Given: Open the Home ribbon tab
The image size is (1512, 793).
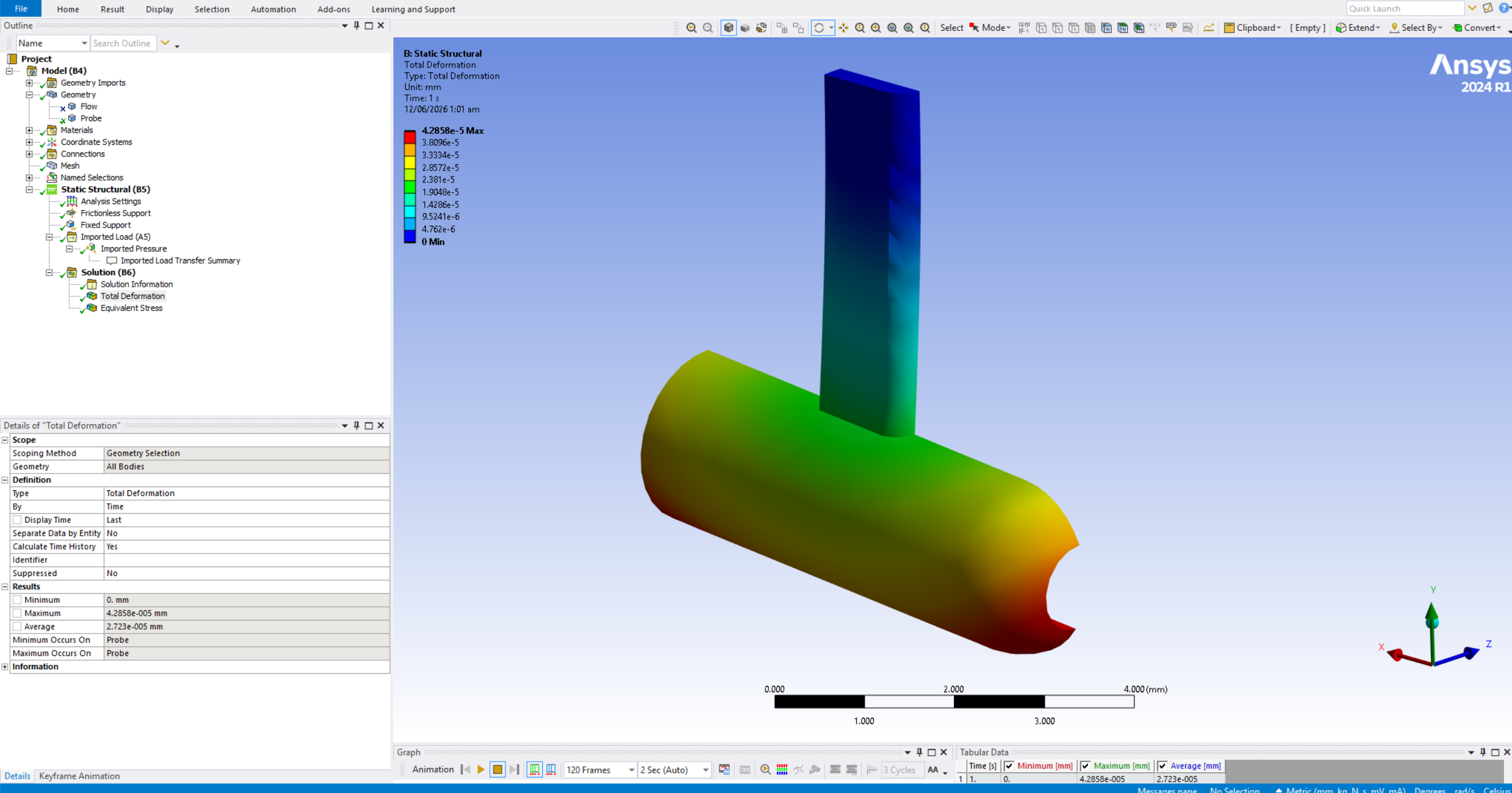Looking at the screenshot, I should 68,9.
